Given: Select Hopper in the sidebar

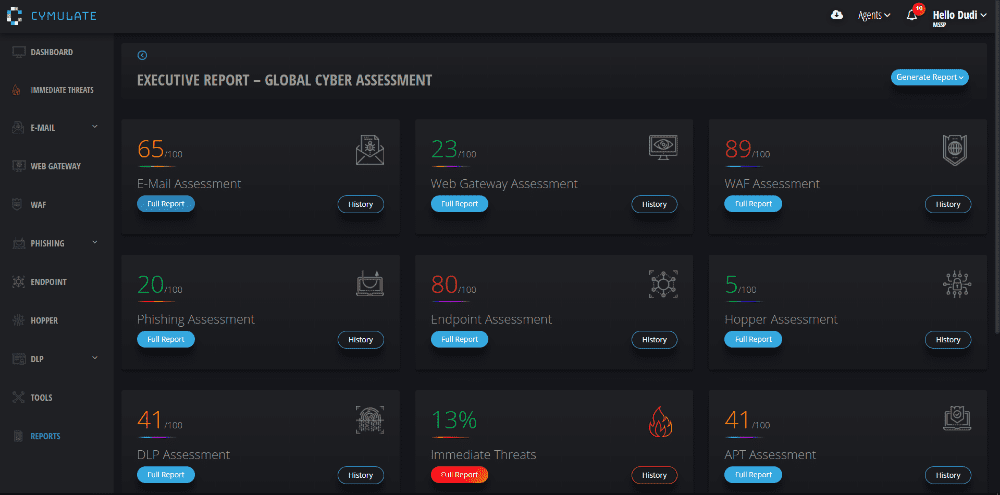Looking at the screenshot, I should (x=44, y=320).
